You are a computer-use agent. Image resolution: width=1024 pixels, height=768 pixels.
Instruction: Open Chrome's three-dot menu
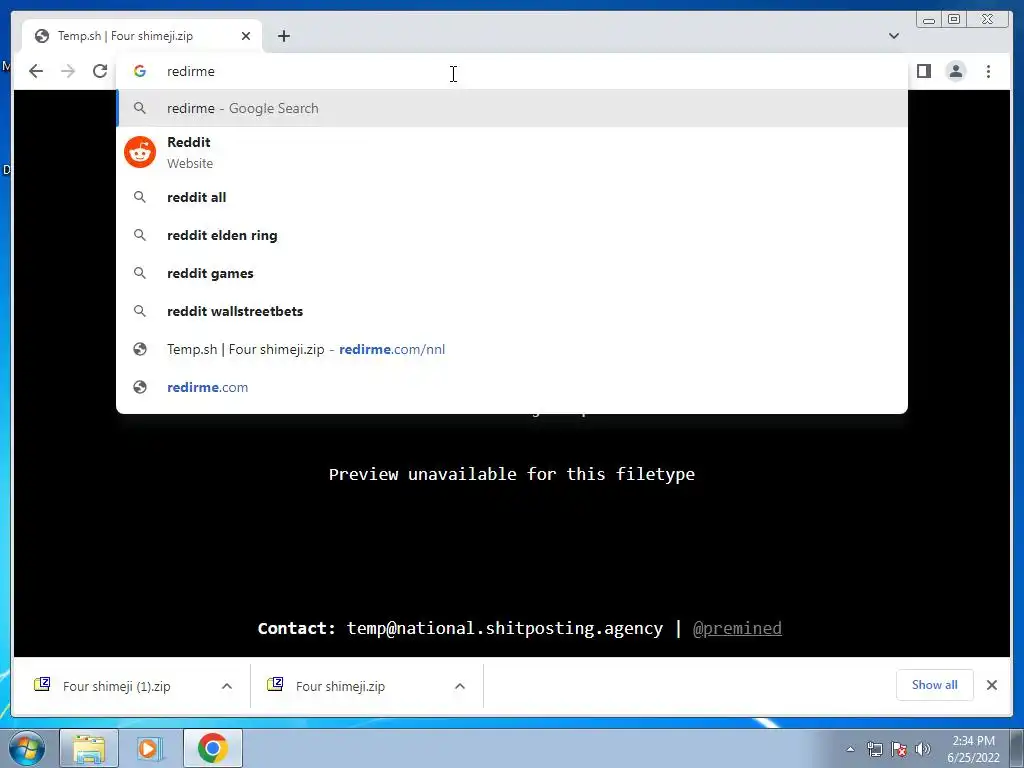click(988, 71)
